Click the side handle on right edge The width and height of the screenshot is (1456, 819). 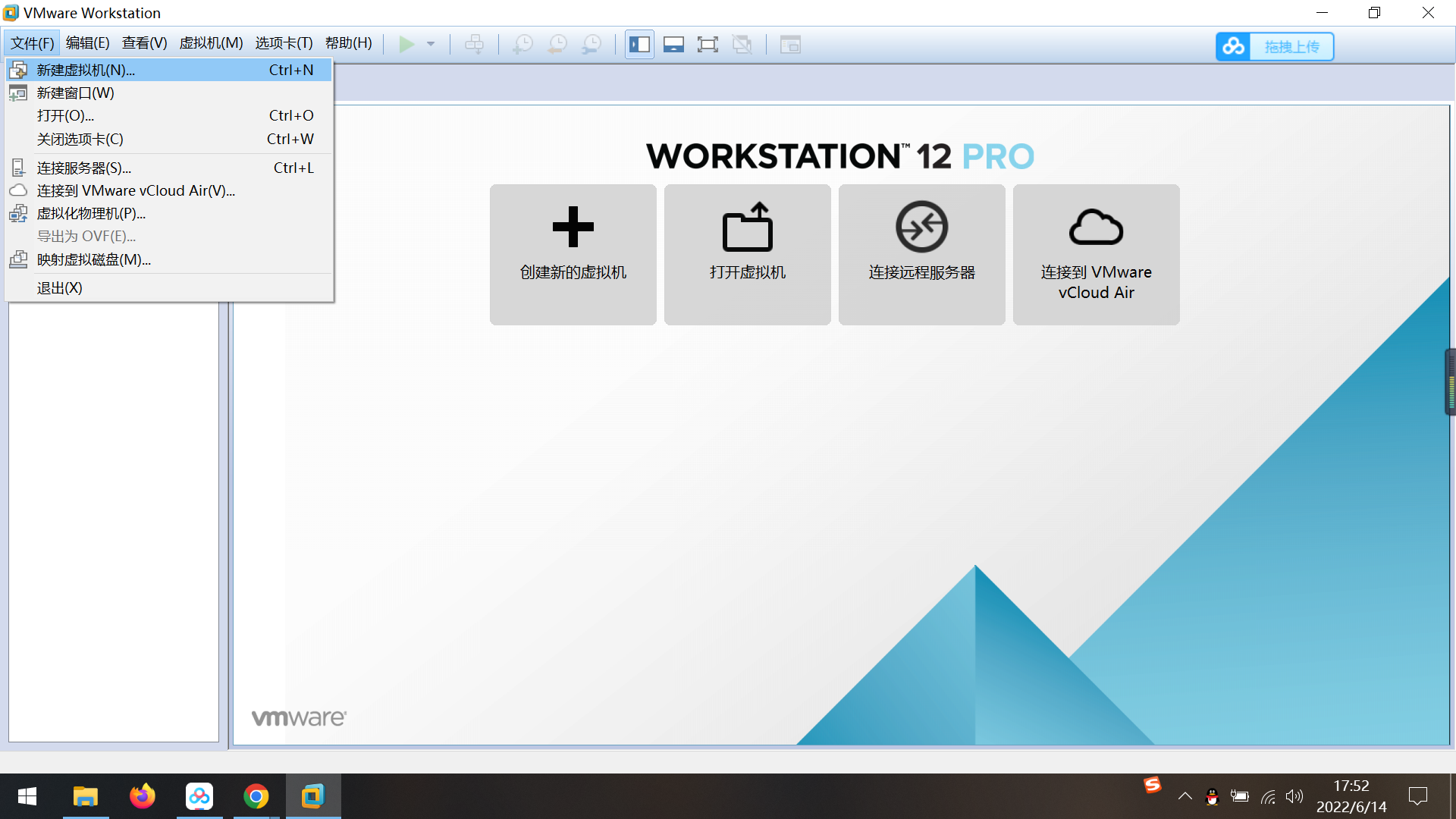pyautogui.click(x=1450, y=381)
